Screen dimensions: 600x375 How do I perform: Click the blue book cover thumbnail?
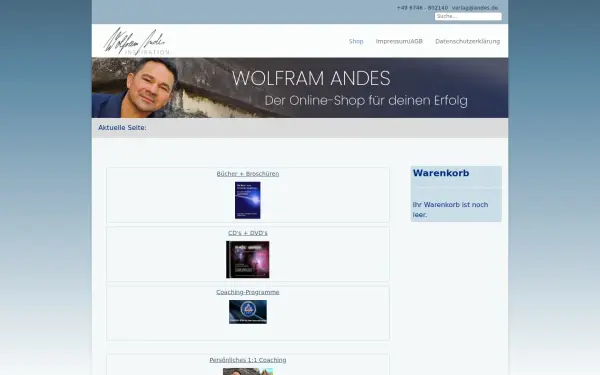pyautogui.click(x=248, y=200)
